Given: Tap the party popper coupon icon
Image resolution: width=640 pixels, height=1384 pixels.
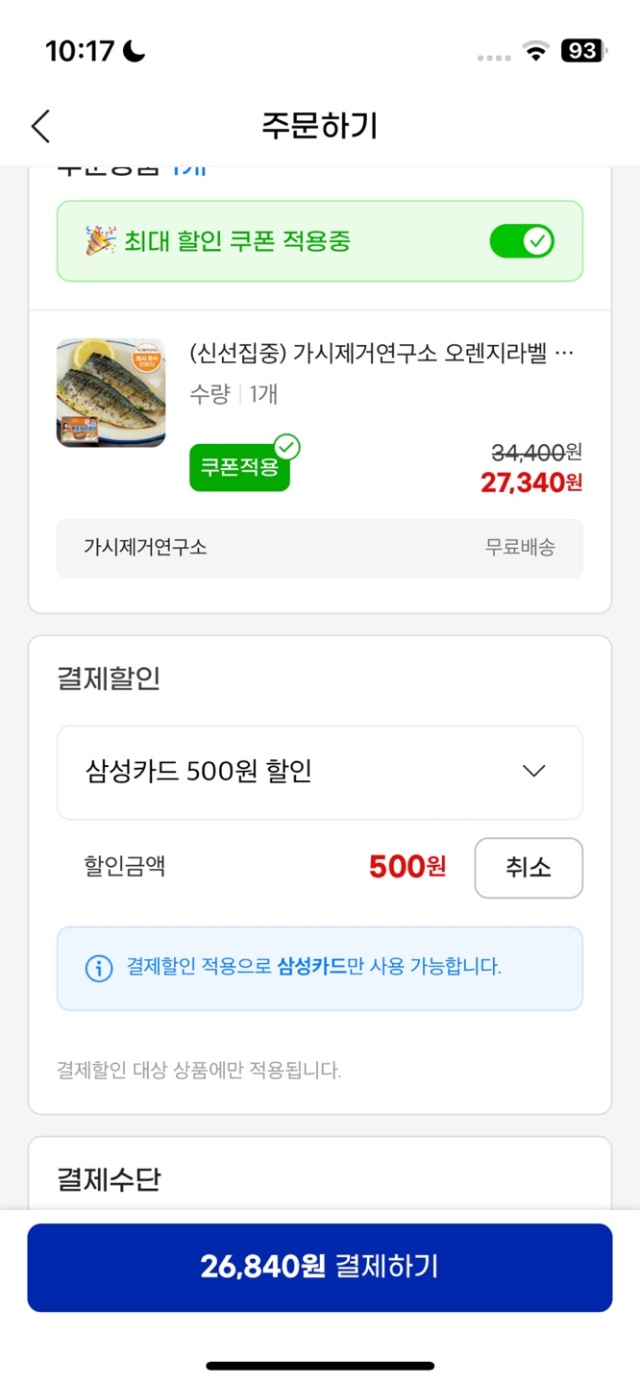Looking at the screenshot, I should point(99,241).
